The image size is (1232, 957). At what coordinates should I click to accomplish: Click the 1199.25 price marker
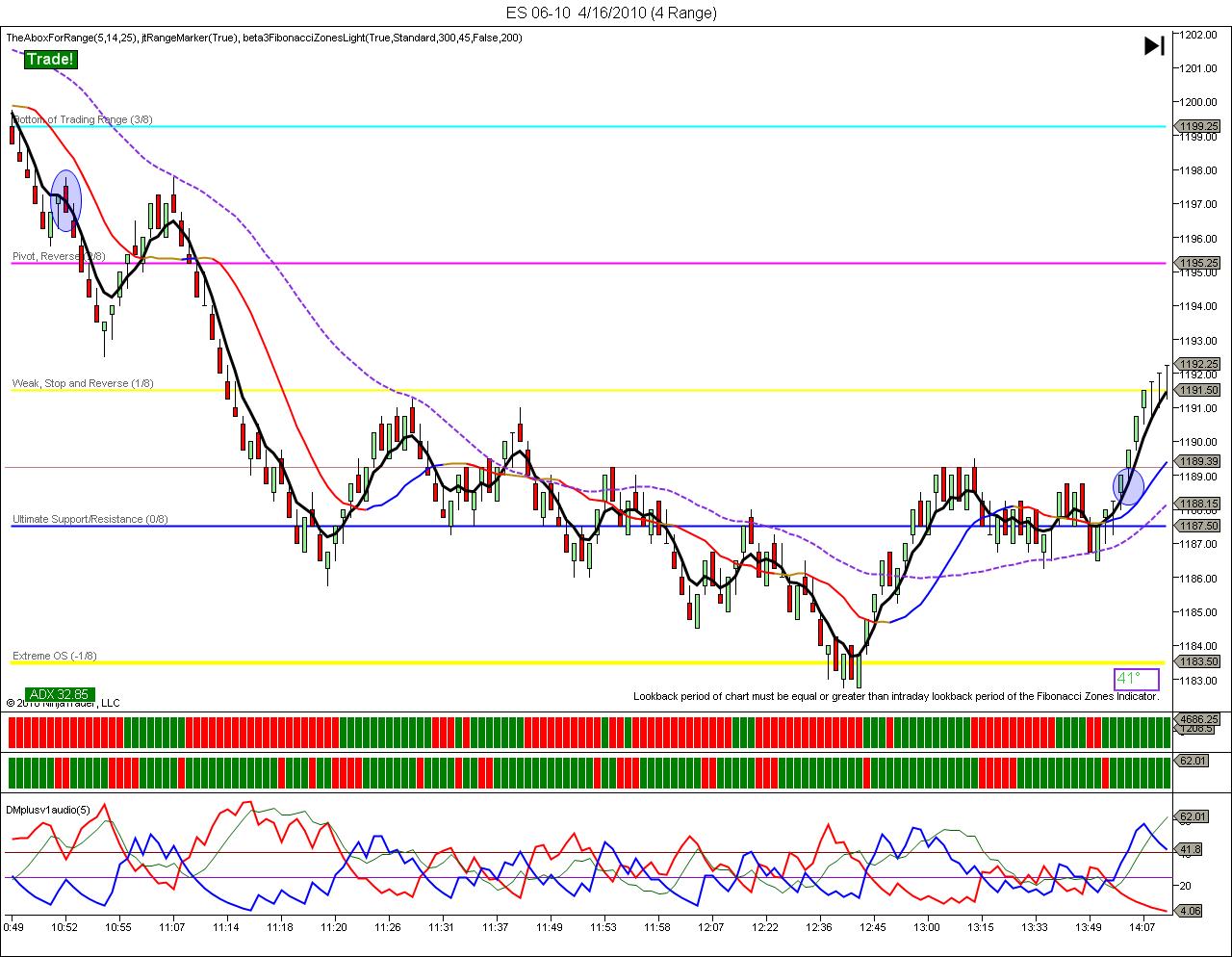pos(1198,126)
